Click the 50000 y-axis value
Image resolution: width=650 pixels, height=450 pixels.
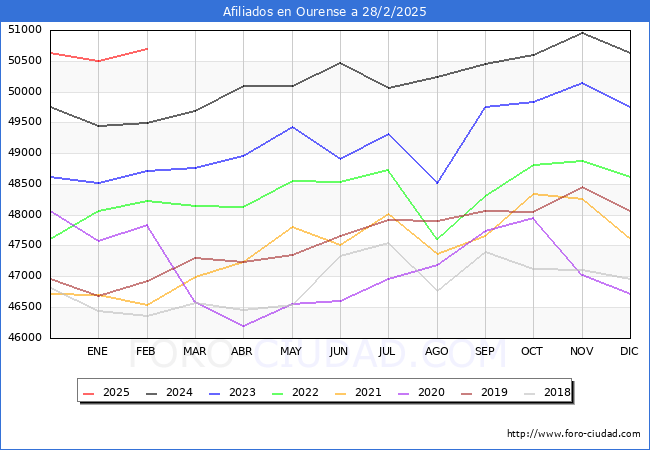click(x=25, y=91)
